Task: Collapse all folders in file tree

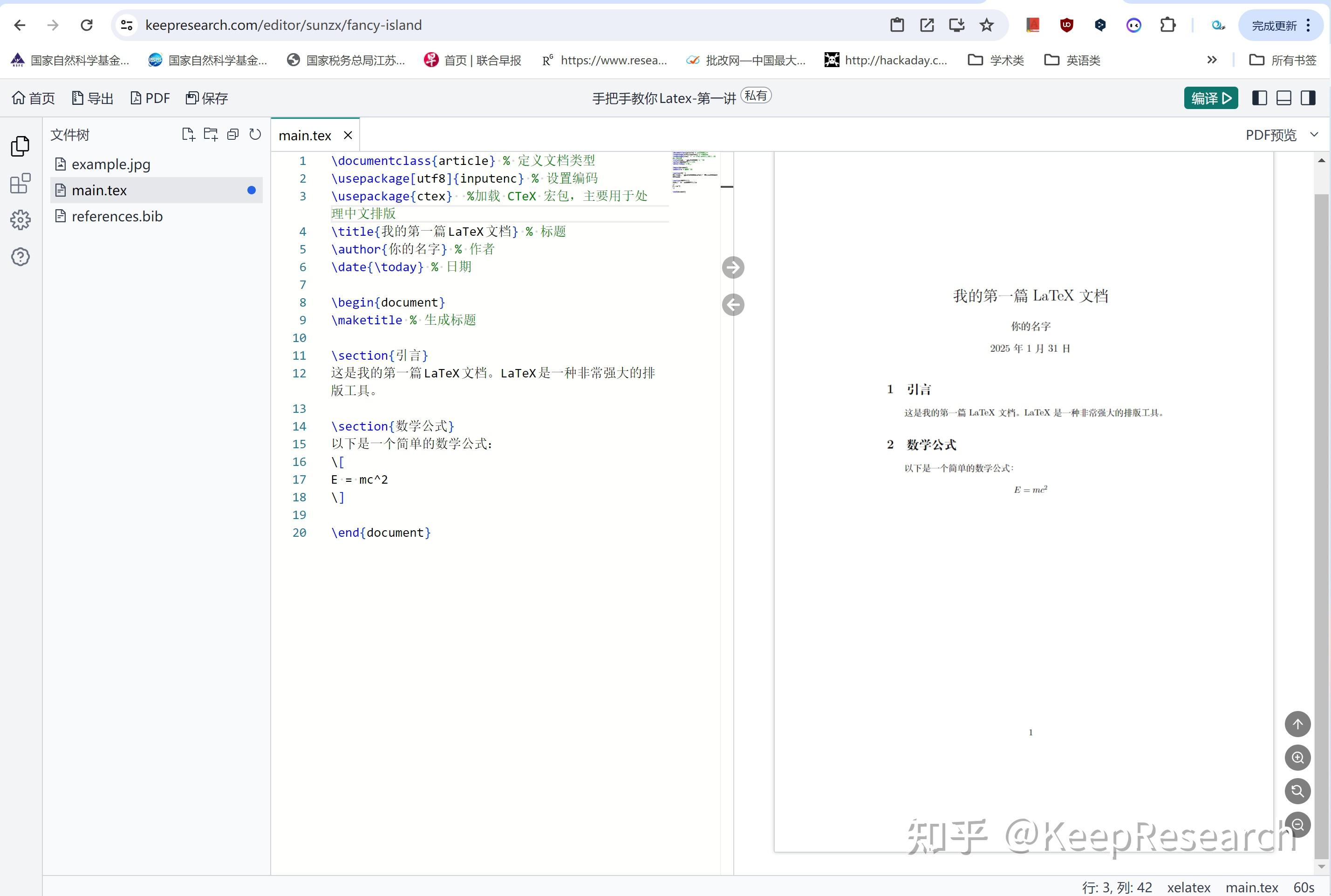Action: pos(233,134)
